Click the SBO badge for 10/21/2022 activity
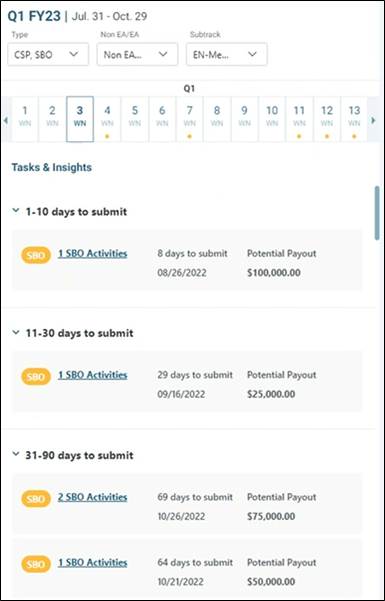The width and height of the screenshot is (385, 601). pyautogui.click(x=36, y=564)
